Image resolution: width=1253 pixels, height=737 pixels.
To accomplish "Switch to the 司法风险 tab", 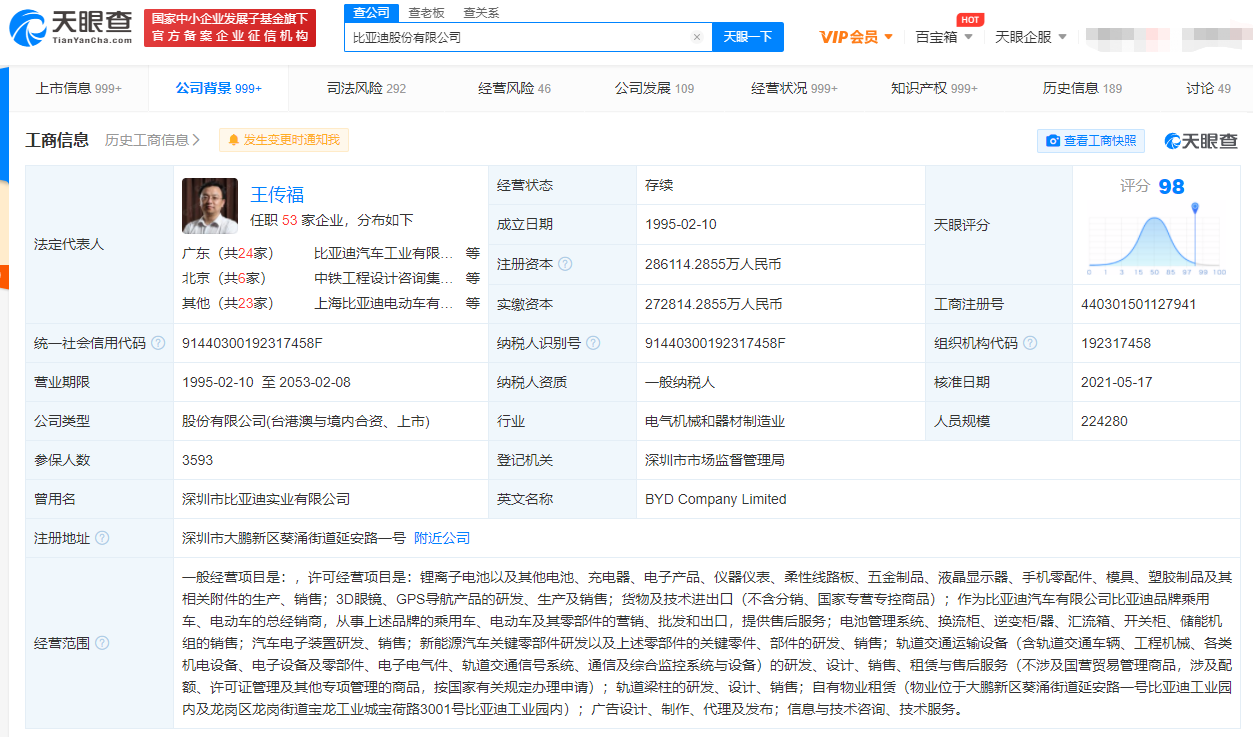I will pos(366,88).
